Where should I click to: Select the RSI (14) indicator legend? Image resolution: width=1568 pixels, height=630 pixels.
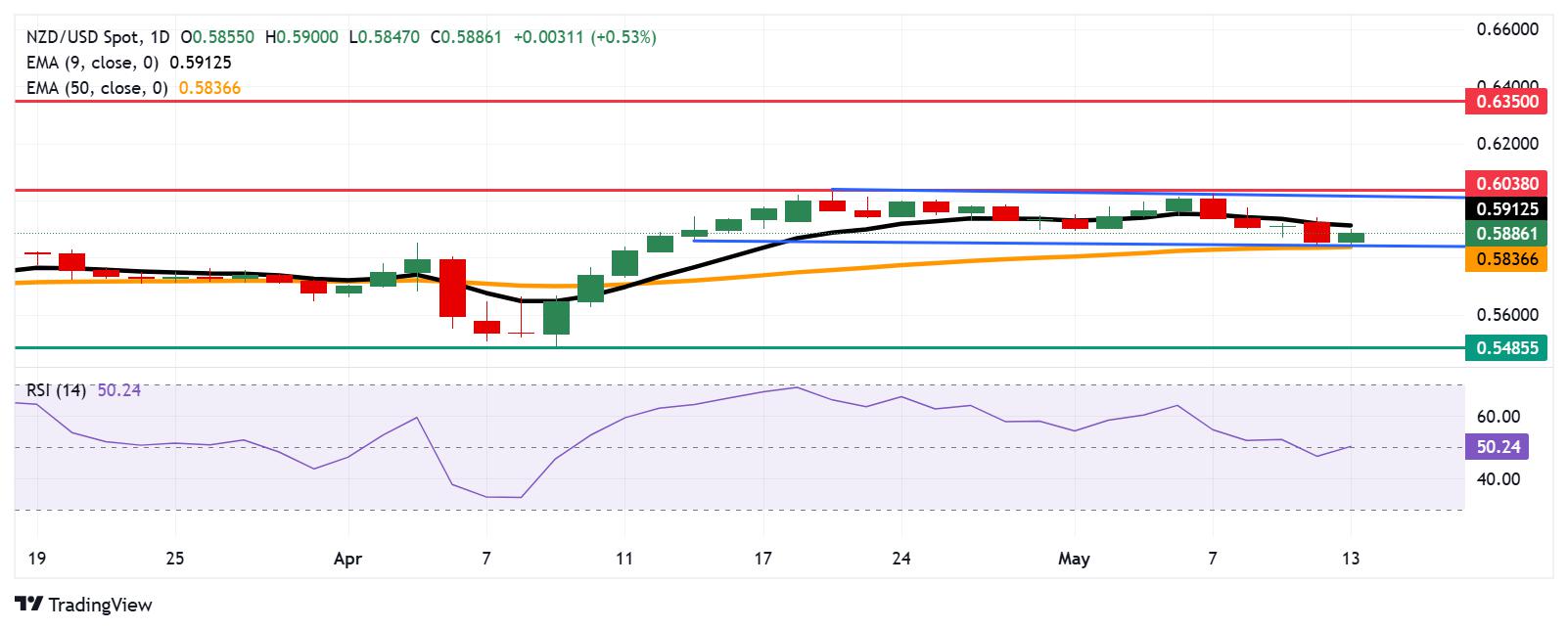coord(56,390)
